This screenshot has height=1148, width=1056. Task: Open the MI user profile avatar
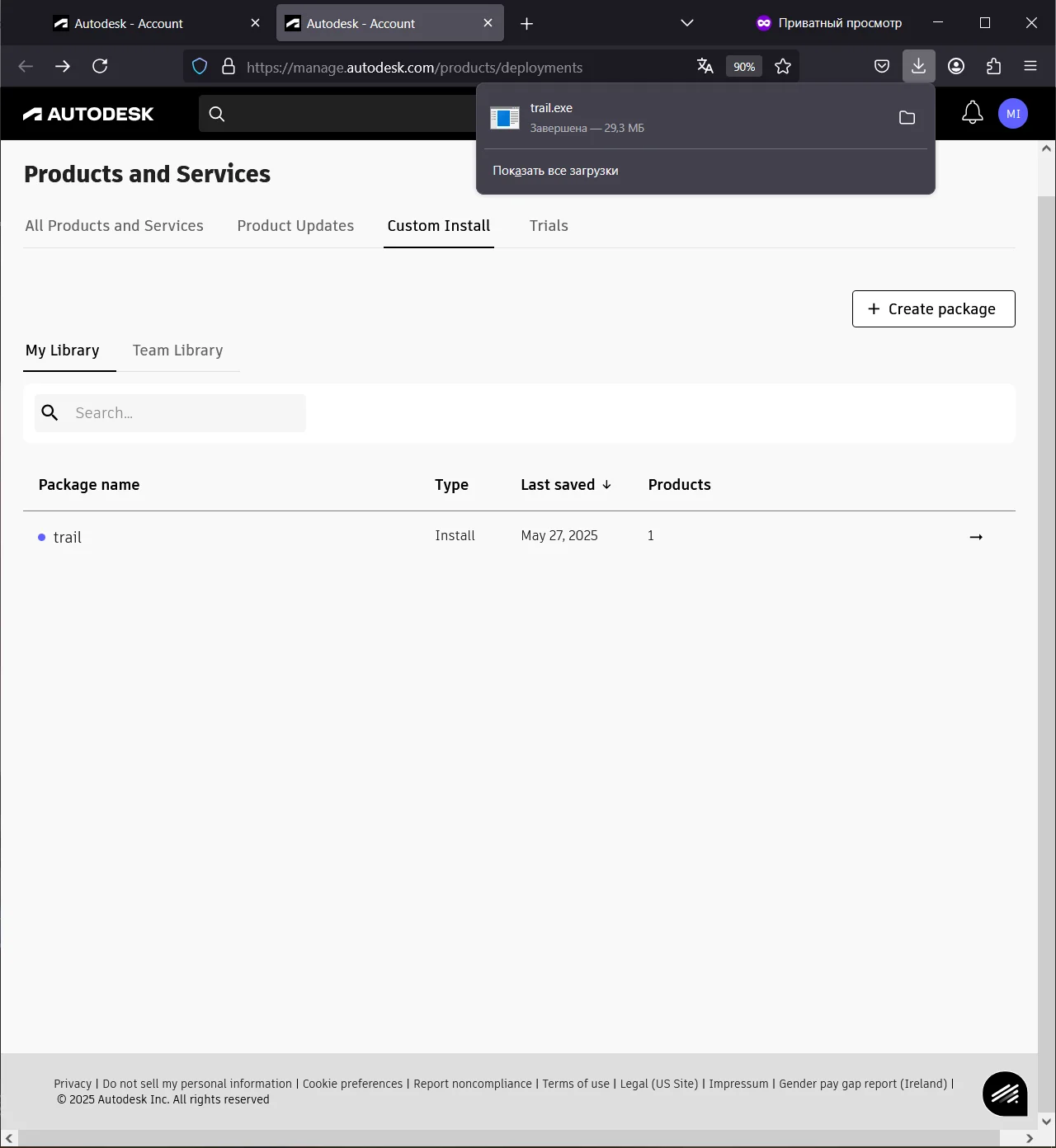click(x=1012, y=114)
